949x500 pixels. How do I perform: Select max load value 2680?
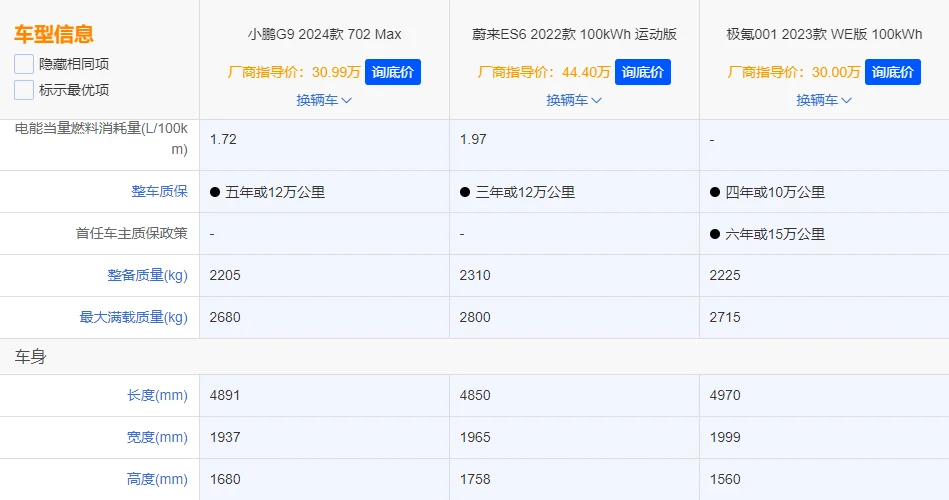[x=225, y=317]
